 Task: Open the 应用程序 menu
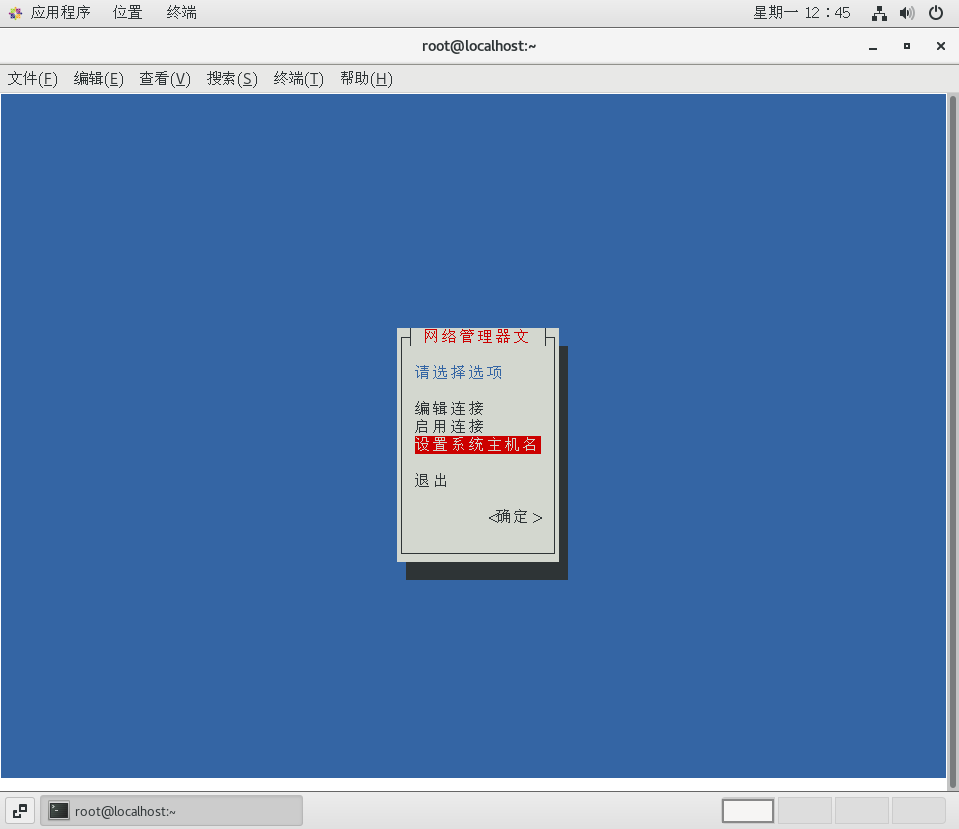pyautogui.click(x=60, y=13)
